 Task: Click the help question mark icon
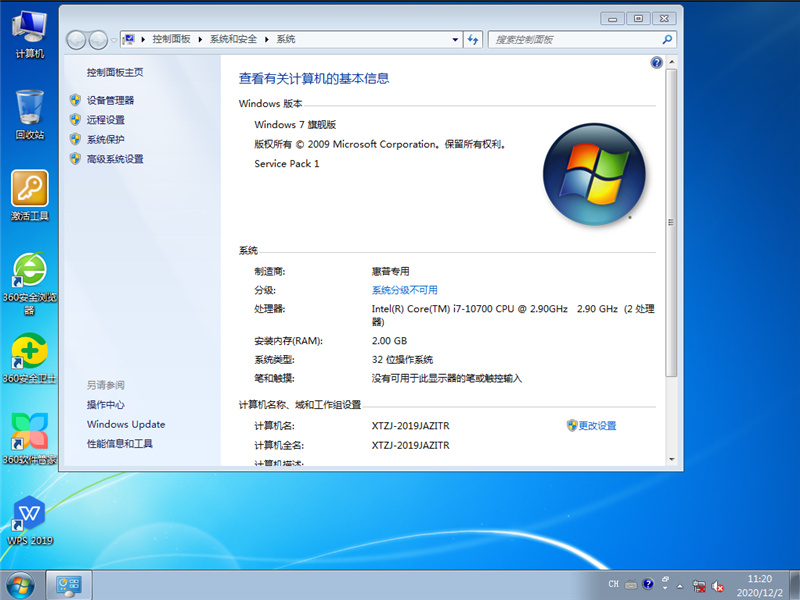coord(656,62)
